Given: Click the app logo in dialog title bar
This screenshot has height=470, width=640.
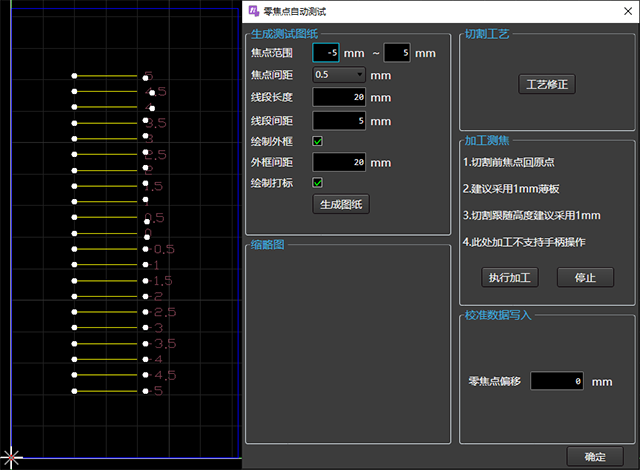Looking at the screenshot, I should click(252, 9).
